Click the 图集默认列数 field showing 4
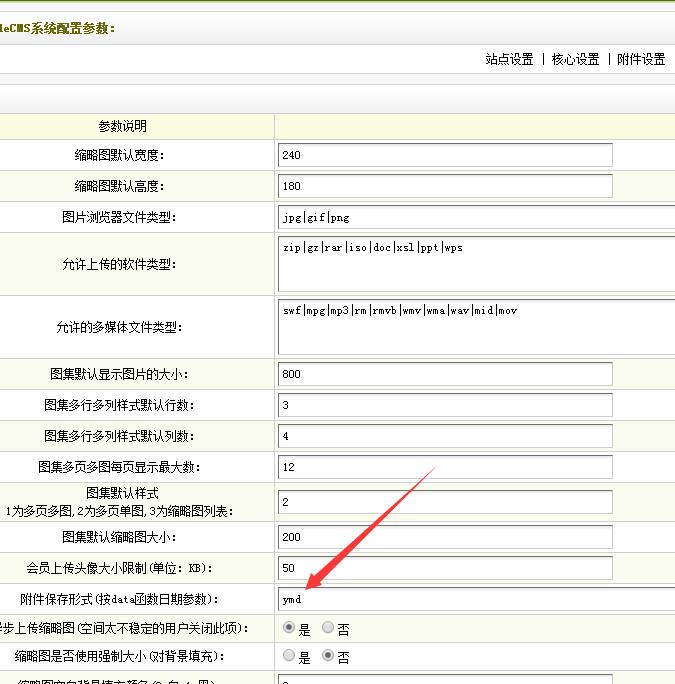This screenshot has height=684, width=675. [445, 436]
